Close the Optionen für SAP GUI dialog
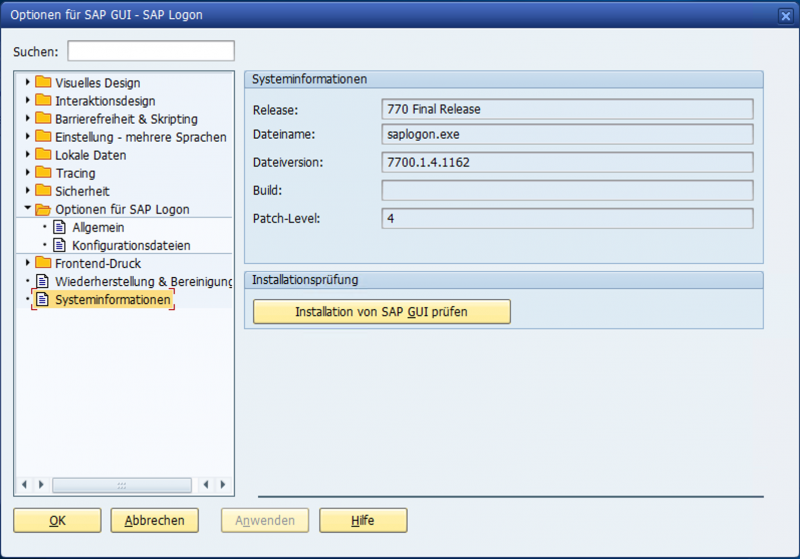The height and width of the screenshot is (559, 800). [x=786, y=16]
